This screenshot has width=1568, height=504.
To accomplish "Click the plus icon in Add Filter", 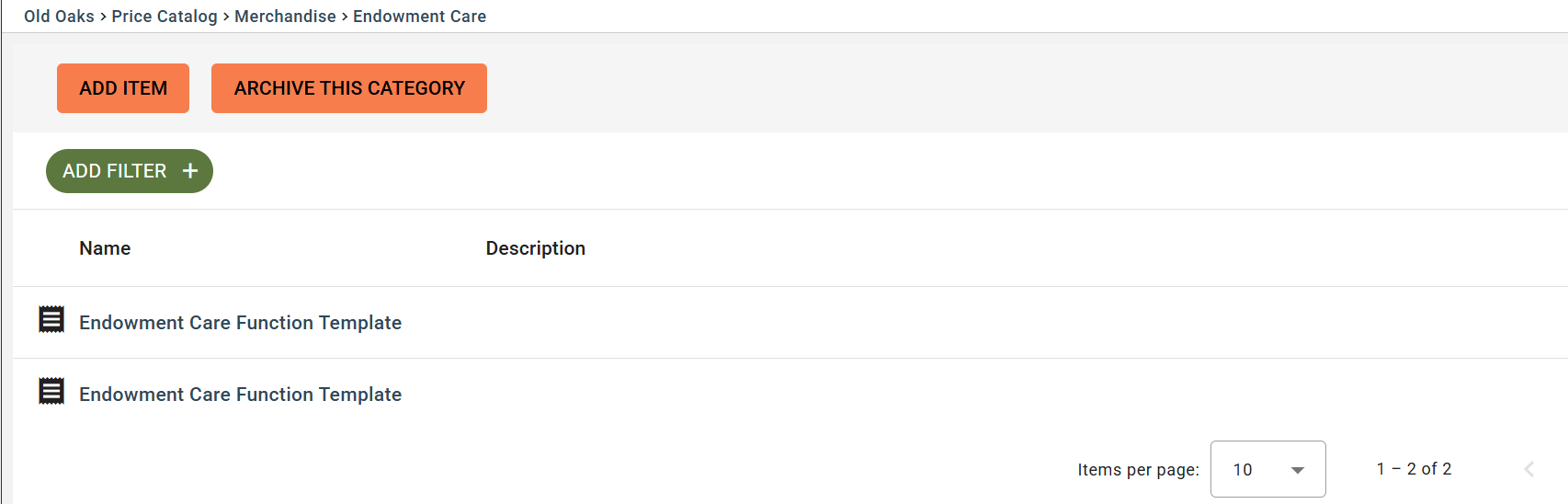I will (190, 171).
